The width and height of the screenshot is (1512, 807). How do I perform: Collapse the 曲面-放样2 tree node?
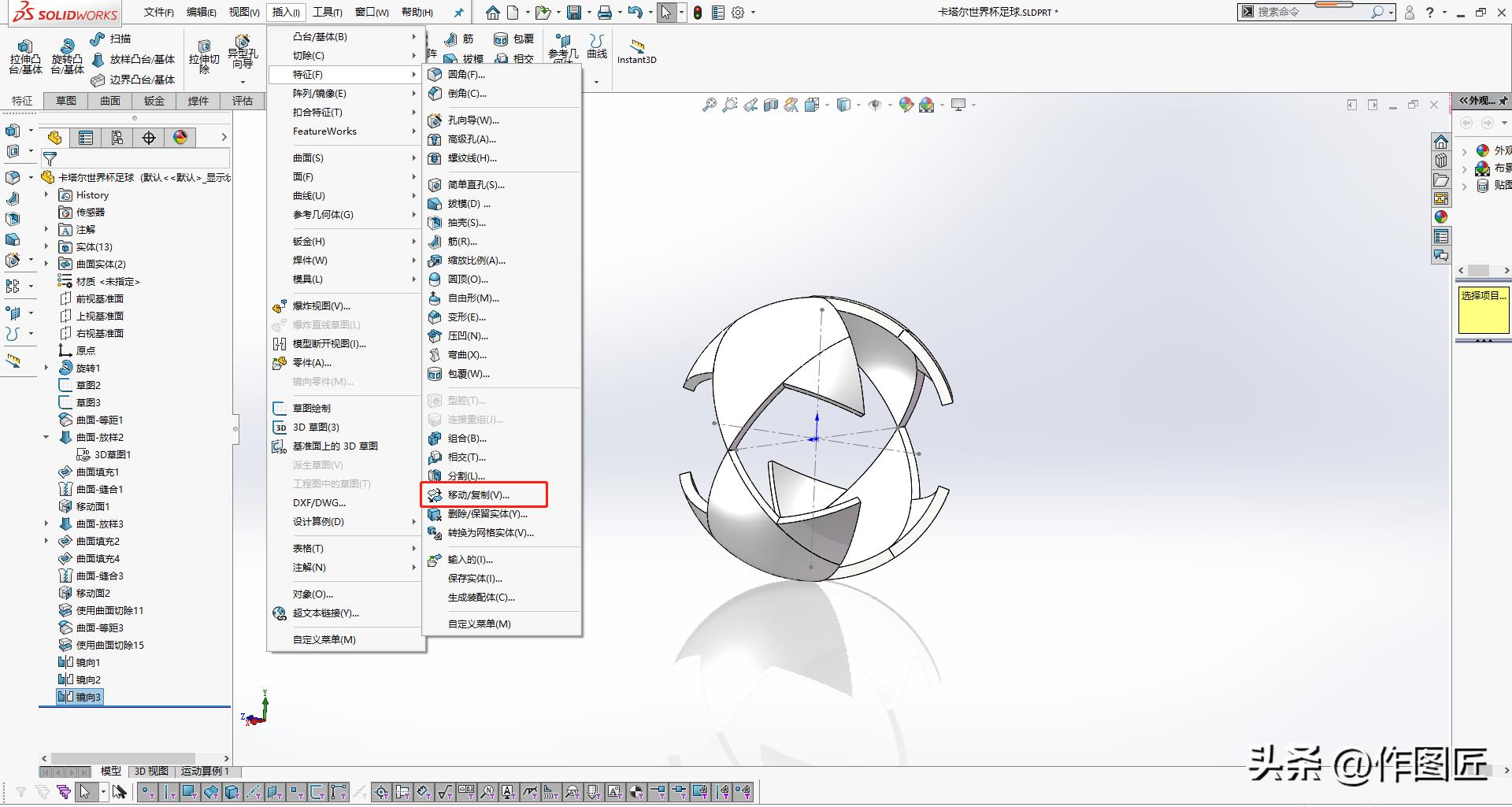(46, 438)
